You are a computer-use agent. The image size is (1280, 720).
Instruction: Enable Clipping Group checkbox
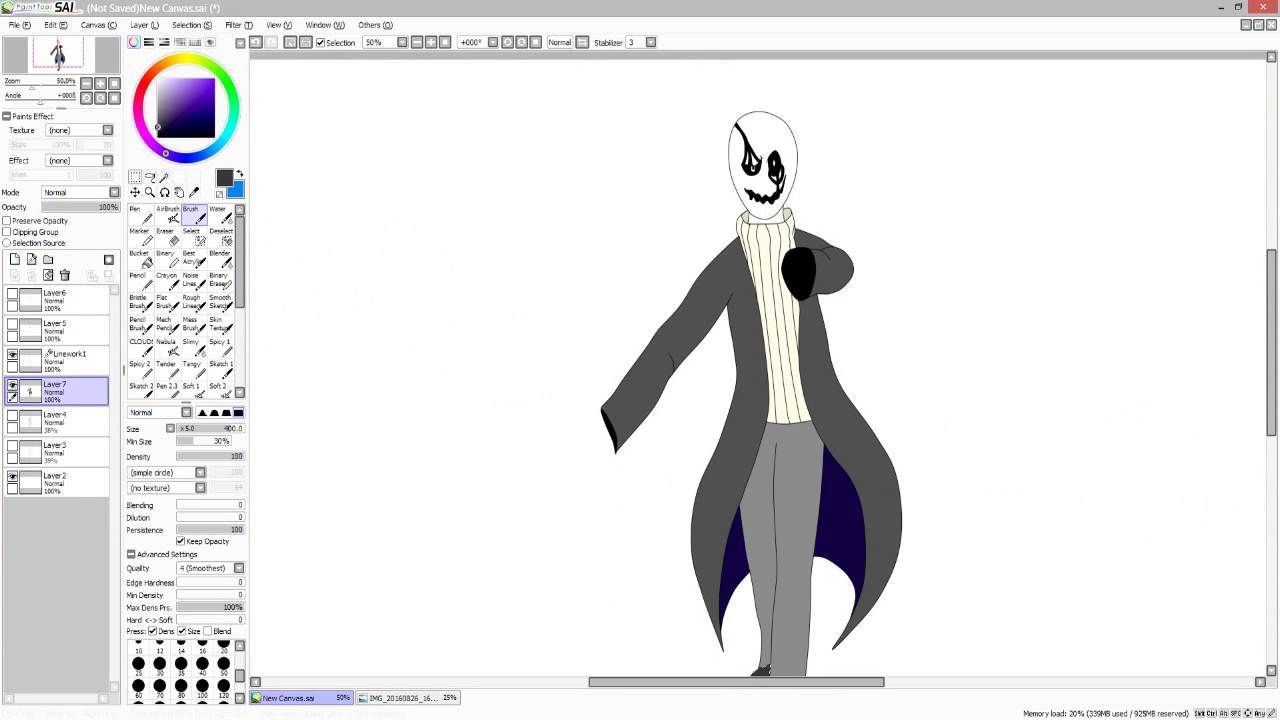point(7,232)
